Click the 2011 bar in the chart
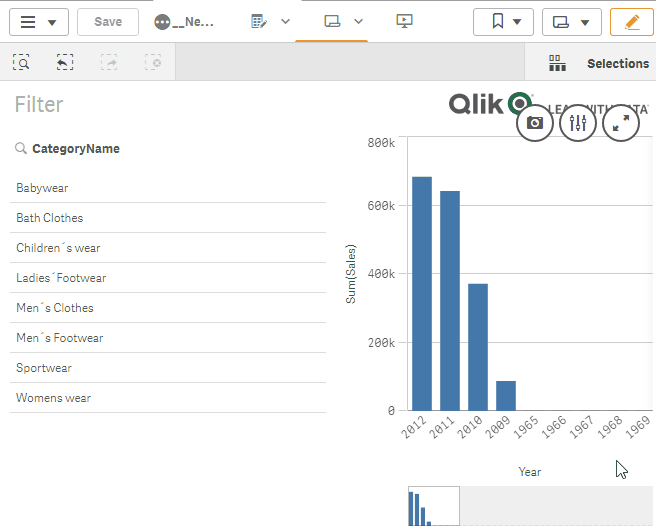This screenshot has width=656, height=530. point(450,301)
